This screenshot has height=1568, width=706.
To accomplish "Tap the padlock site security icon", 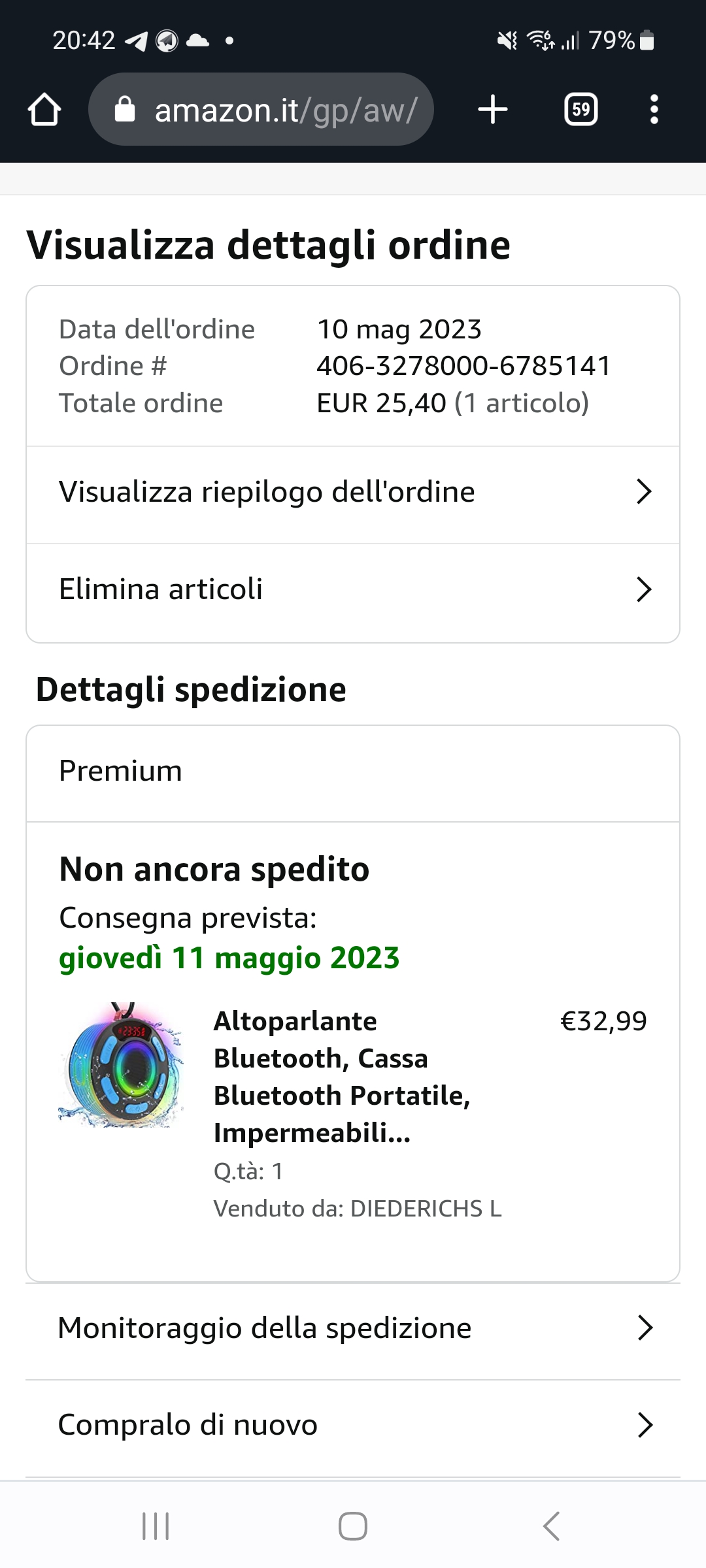I will (x=124, y=109).
